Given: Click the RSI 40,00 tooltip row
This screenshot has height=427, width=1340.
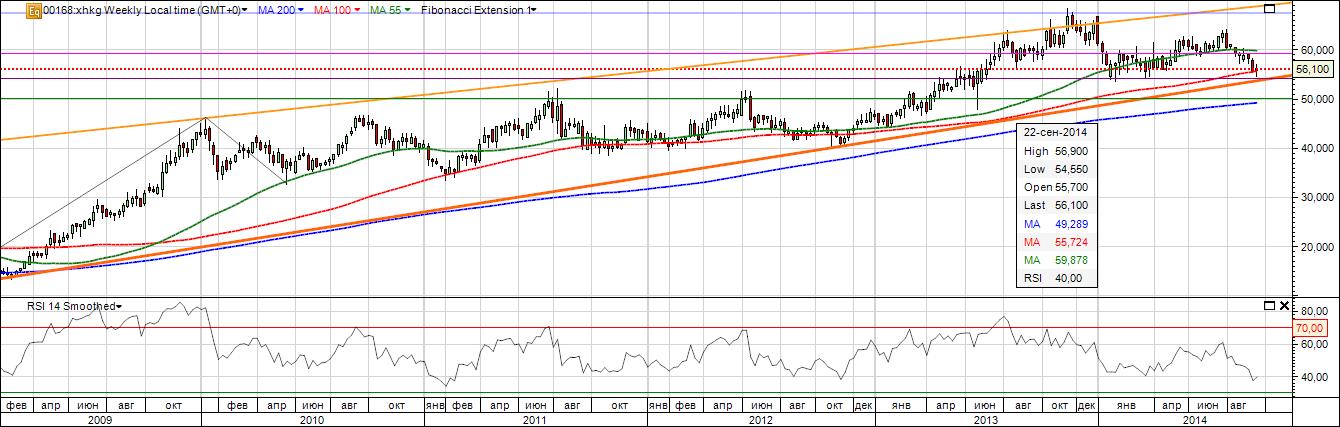Looking at the screenshot, I should [x=1057, y=278].
